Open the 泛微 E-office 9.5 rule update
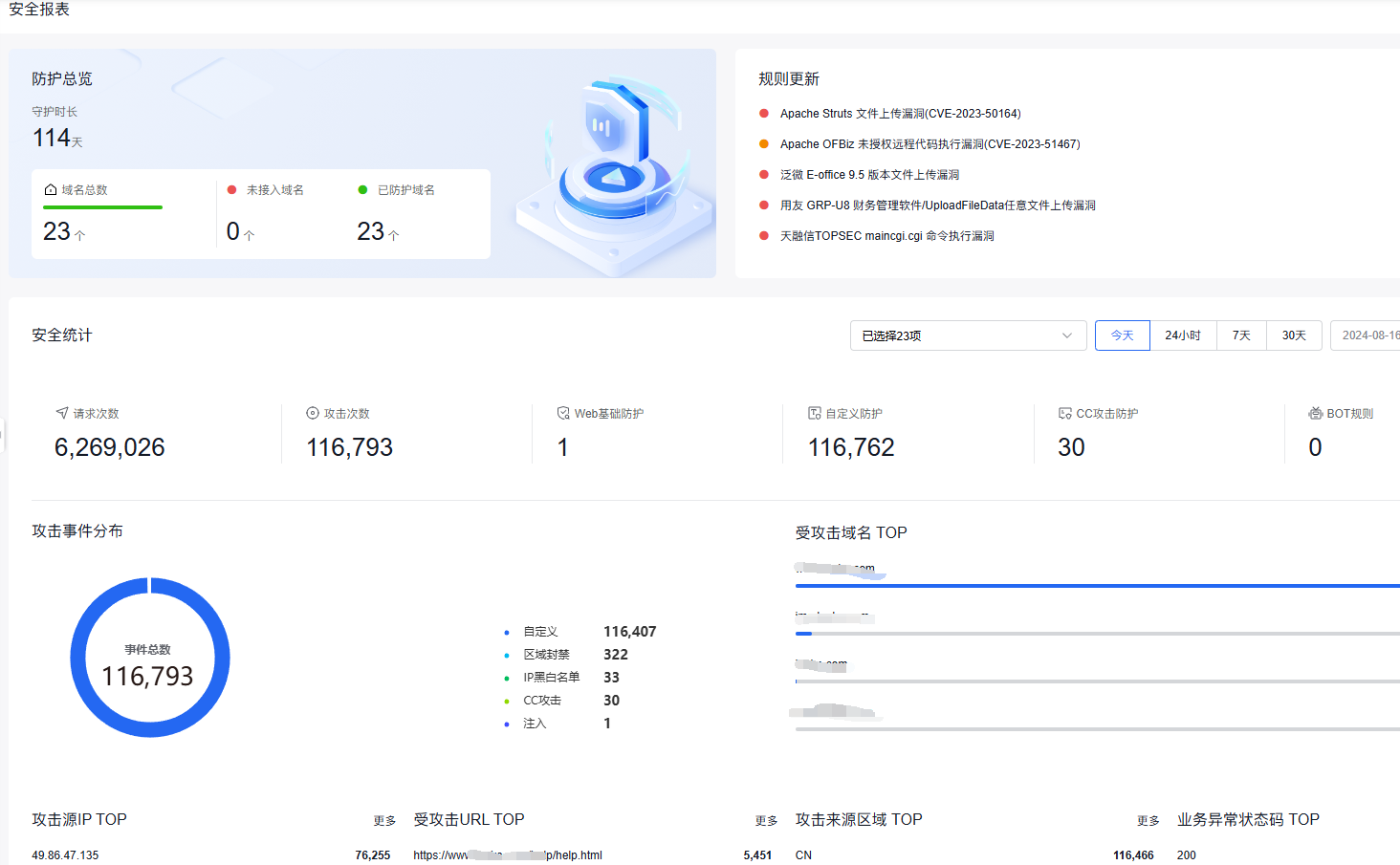Screen dimensions: 1400x865 [869, 175]
